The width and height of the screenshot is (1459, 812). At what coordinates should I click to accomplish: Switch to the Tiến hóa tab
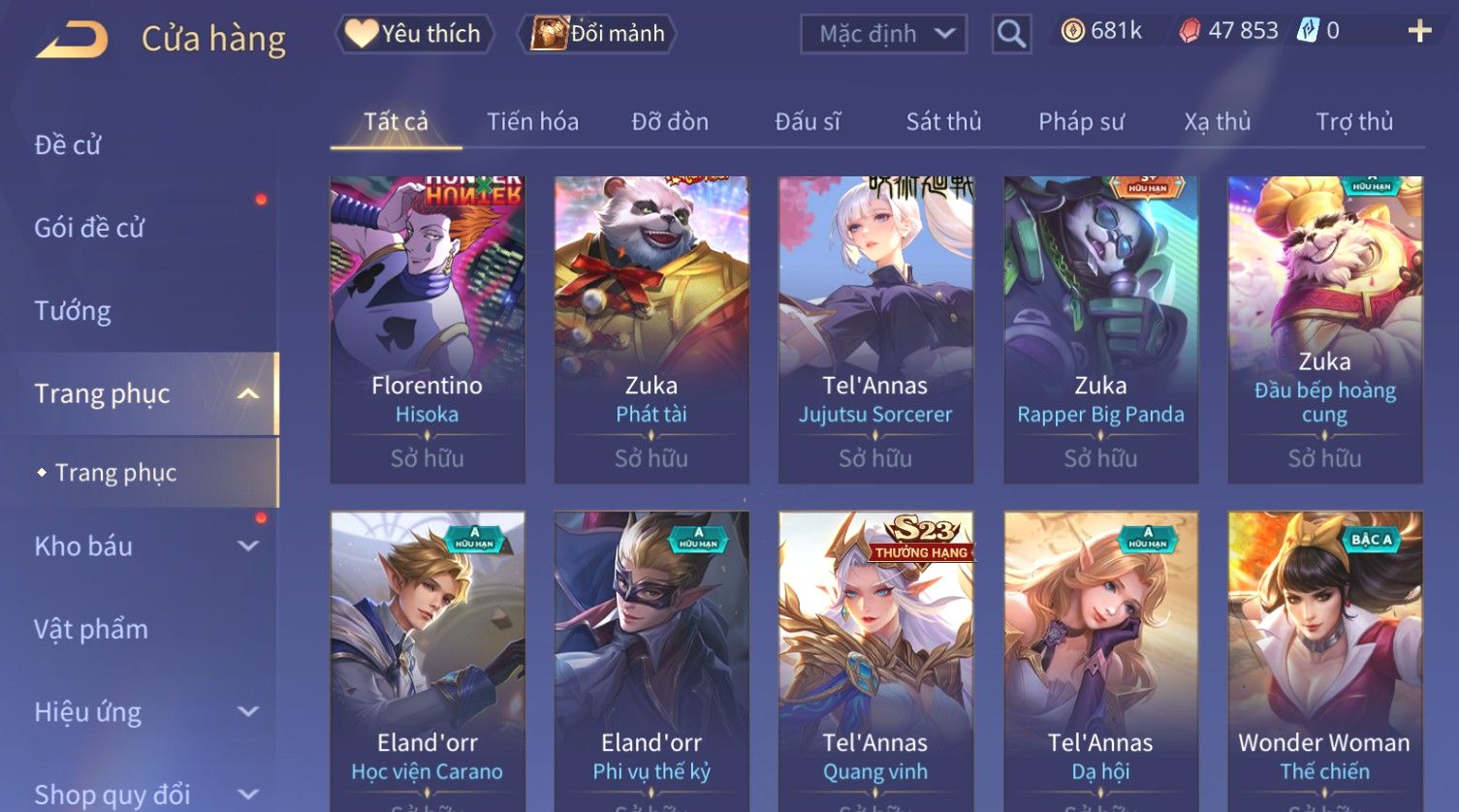coord(532,122)
